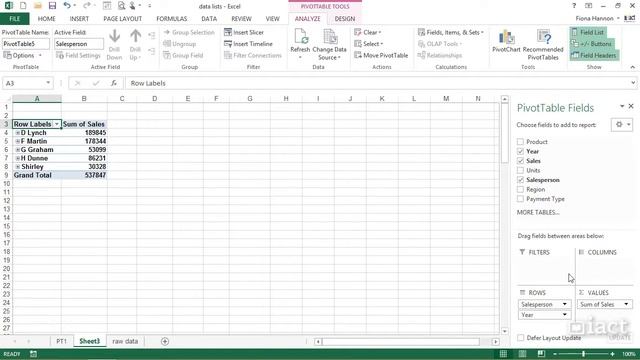Switch to the FORMULAS ribbon tab
Image resolution: width=640 pixels, height=360 pixels.
(x=171, y=19)
